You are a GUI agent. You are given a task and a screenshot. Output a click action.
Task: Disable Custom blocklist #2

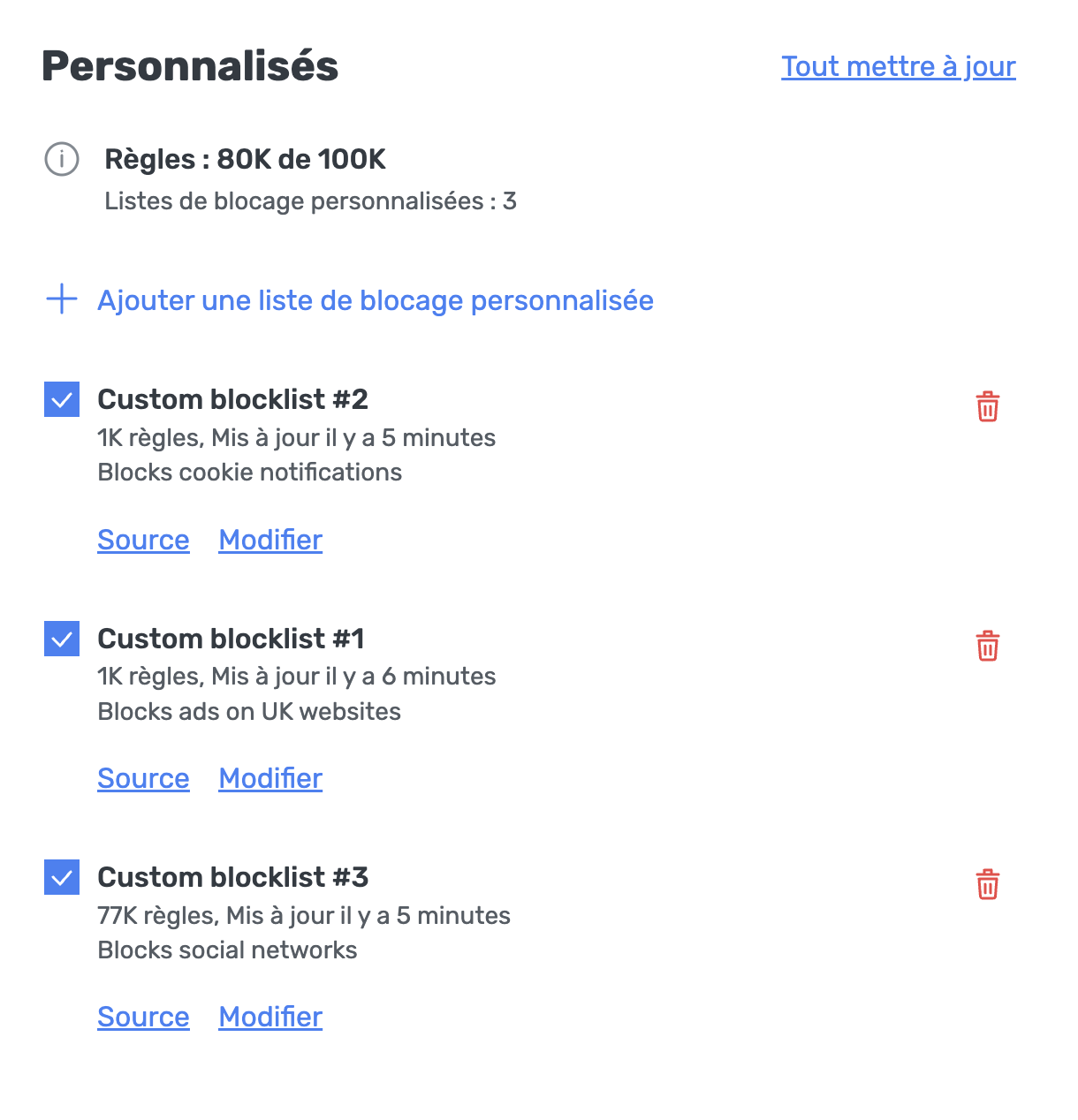[61, 399]
